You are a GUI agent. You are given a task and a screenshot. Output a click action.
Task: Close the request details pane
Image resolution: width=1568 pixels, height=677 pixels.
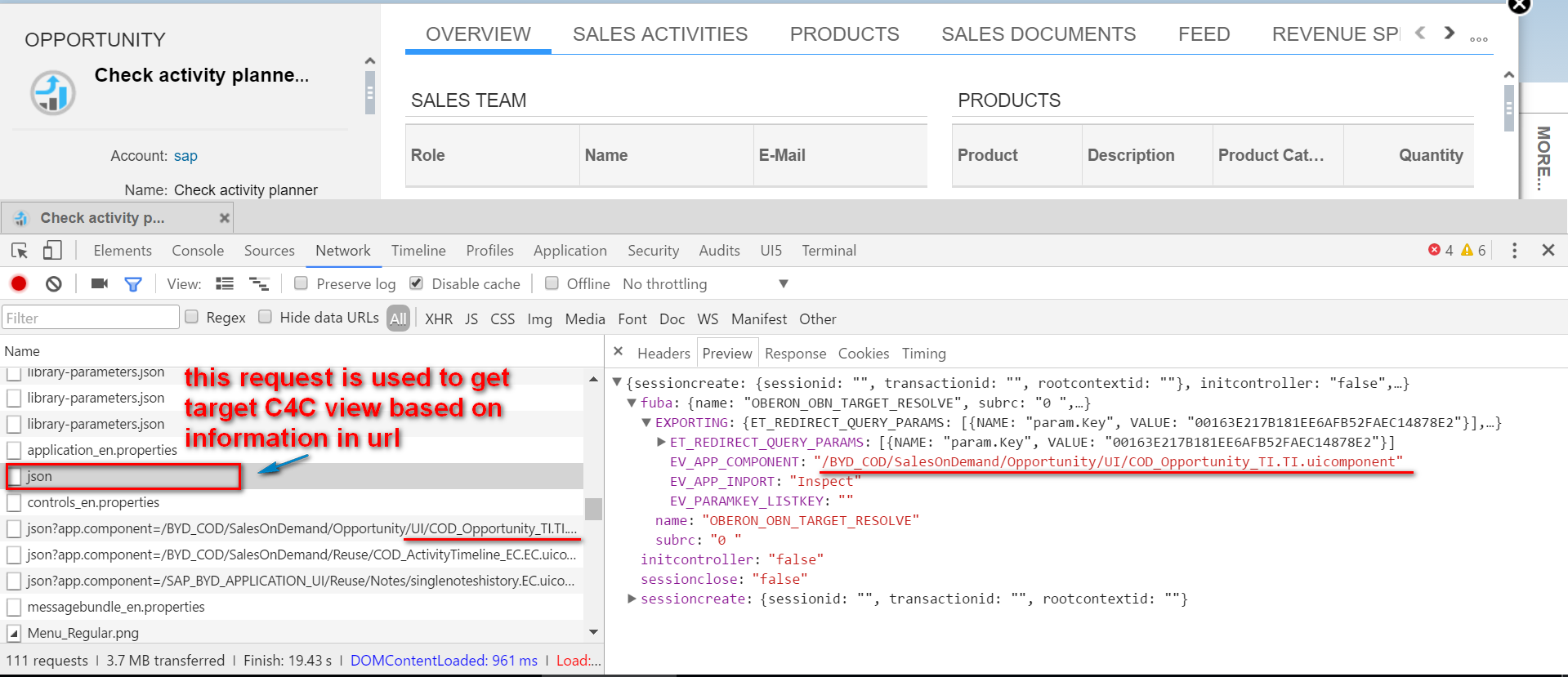coord(619,351)
